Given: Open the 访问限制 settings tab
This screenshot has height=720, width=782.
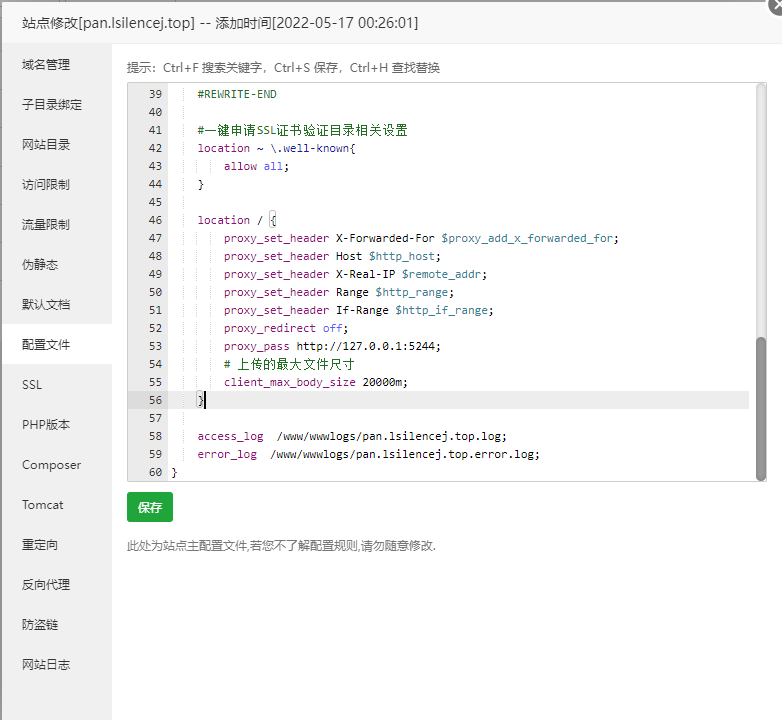Looking at the screenshot, I should (46, 185).
